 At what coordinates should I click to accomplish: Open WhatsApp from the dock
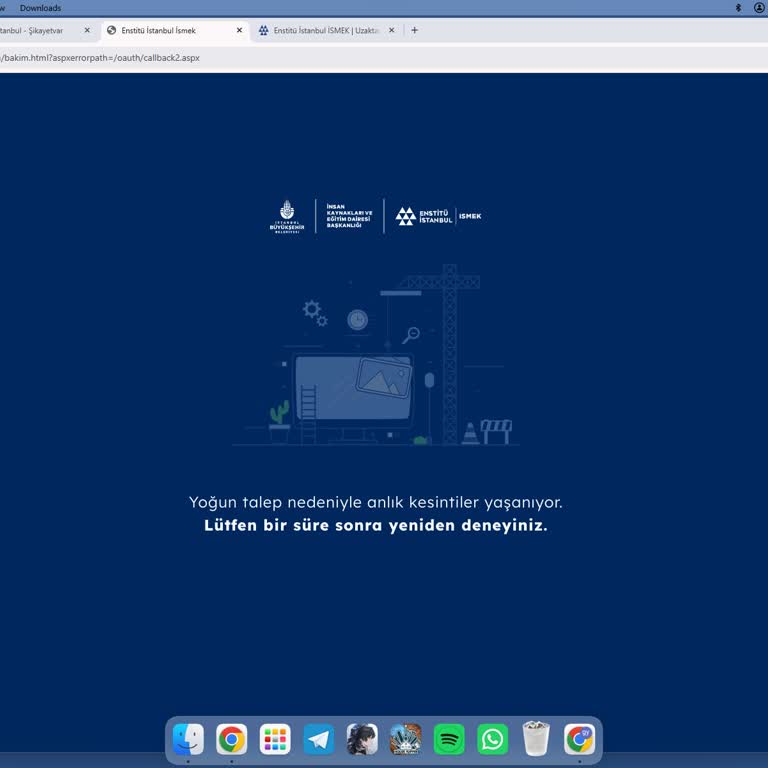point(492,739)
